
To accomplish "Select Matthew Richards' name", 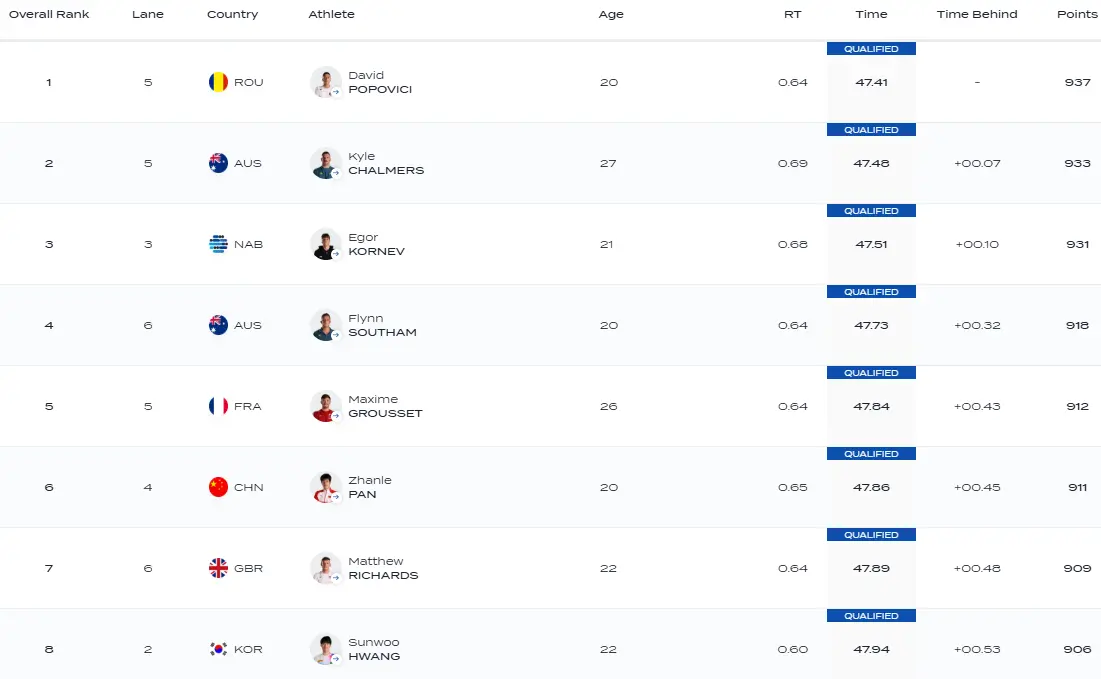I will [x=383, y=568].
